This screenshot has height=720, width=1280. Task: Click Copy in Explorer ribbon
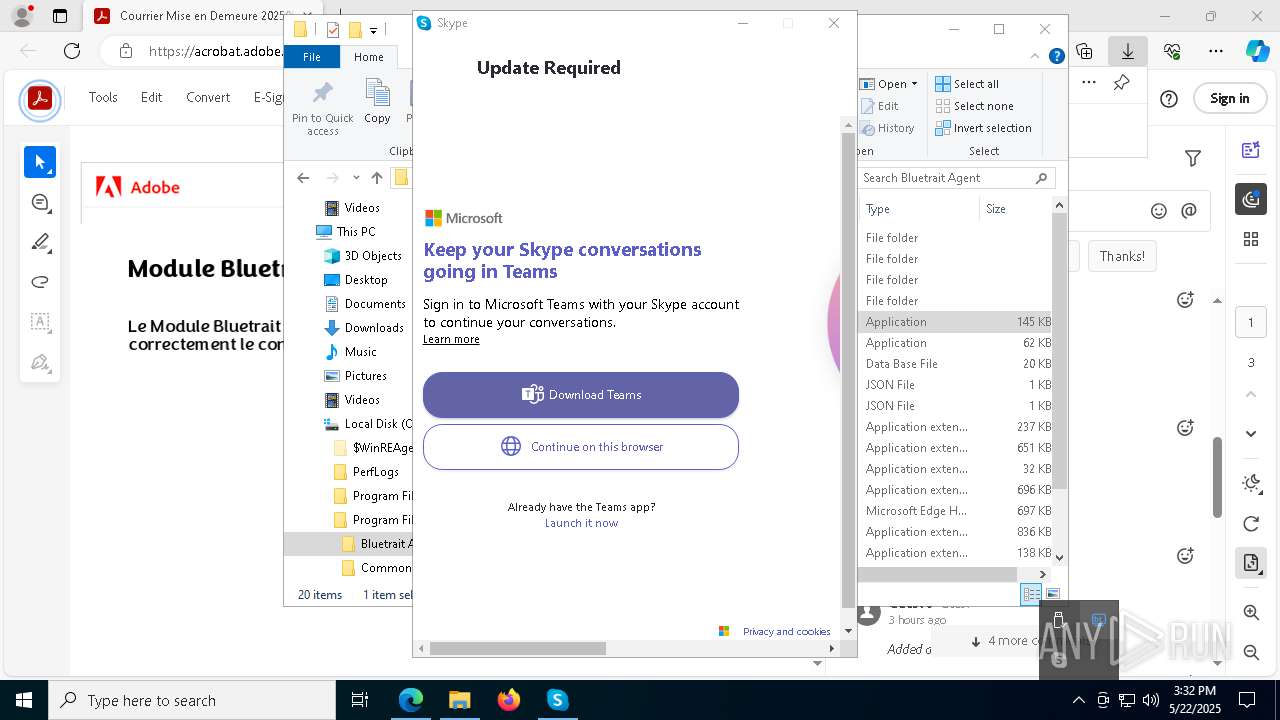point(377,102)
